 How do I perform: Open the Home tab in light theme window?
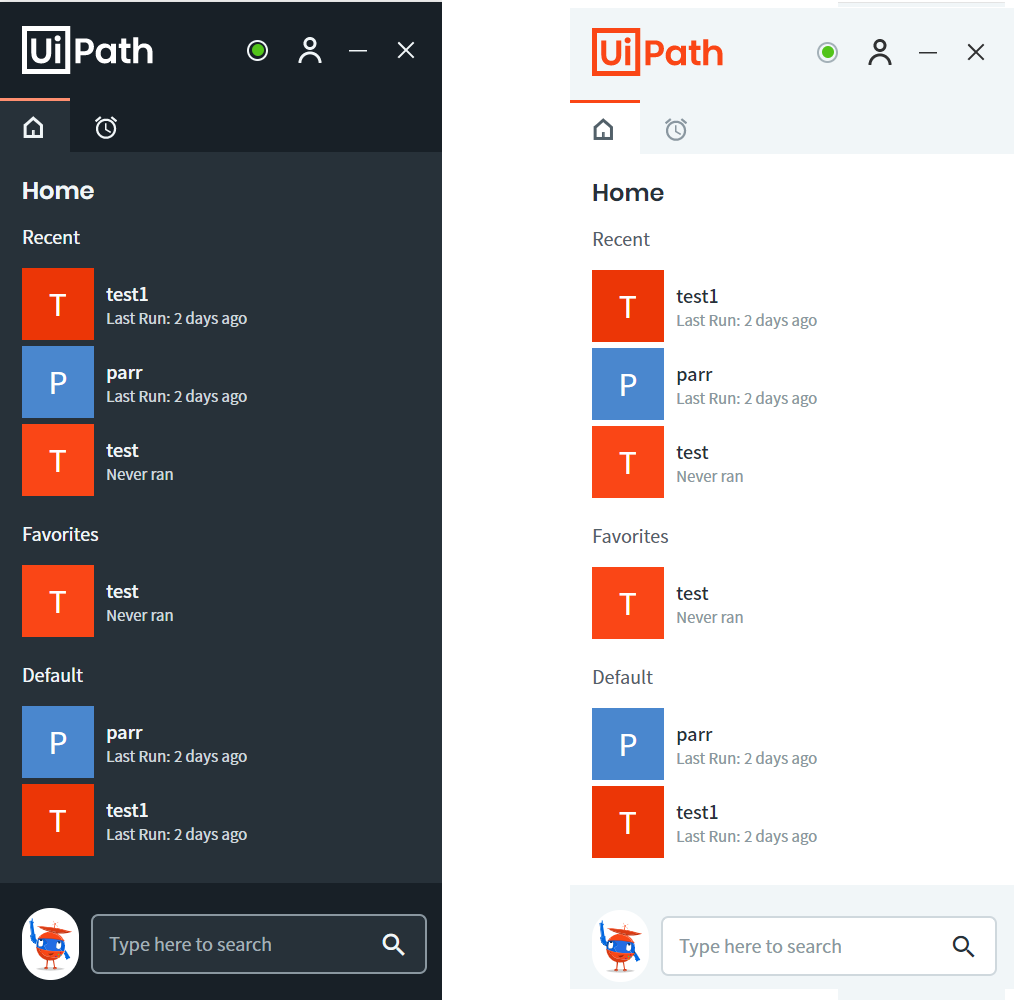604,129
